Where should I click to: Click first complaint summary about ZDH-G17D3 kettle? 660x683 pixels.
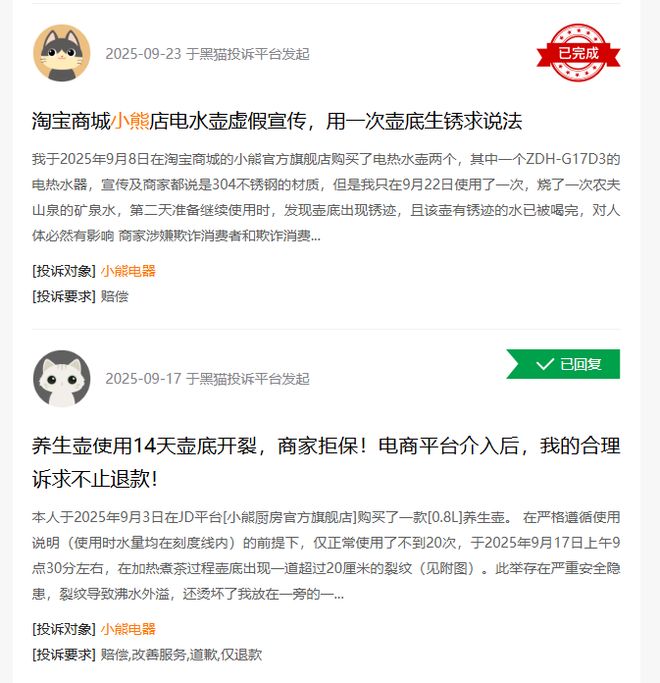[x=326, y=197]
